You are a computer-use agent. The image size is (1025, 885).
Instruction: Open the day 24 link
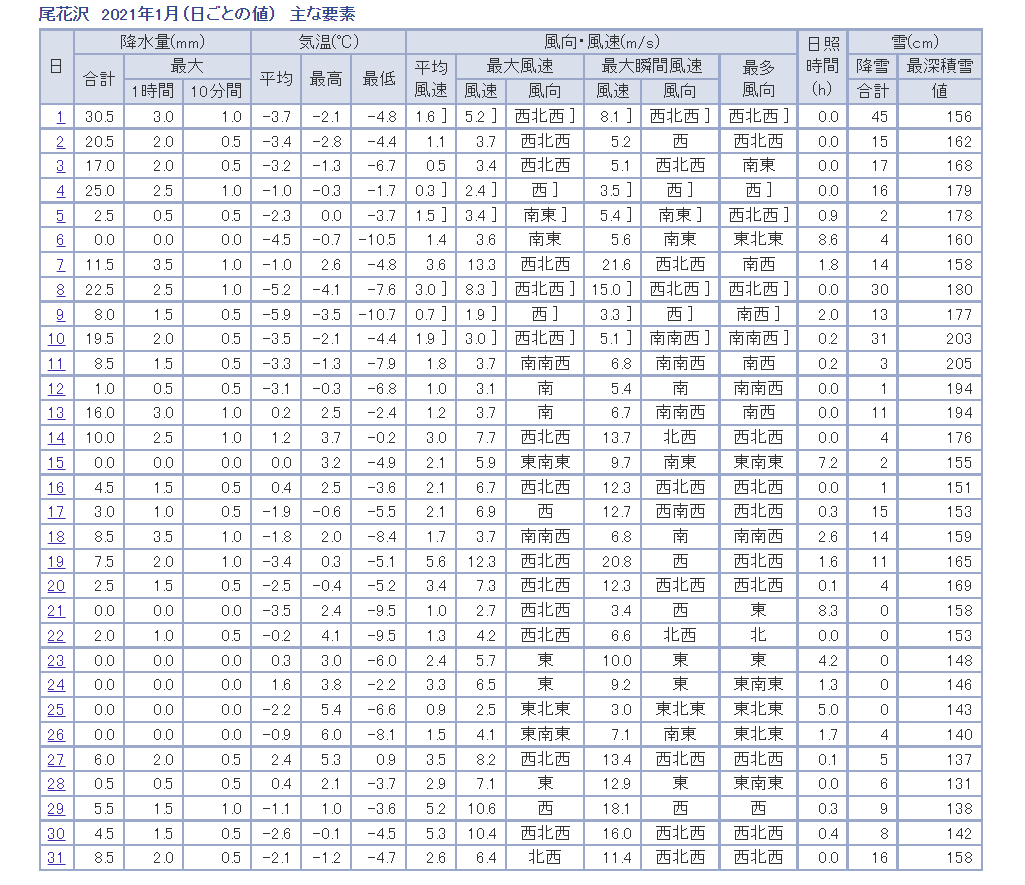(56, 685)
